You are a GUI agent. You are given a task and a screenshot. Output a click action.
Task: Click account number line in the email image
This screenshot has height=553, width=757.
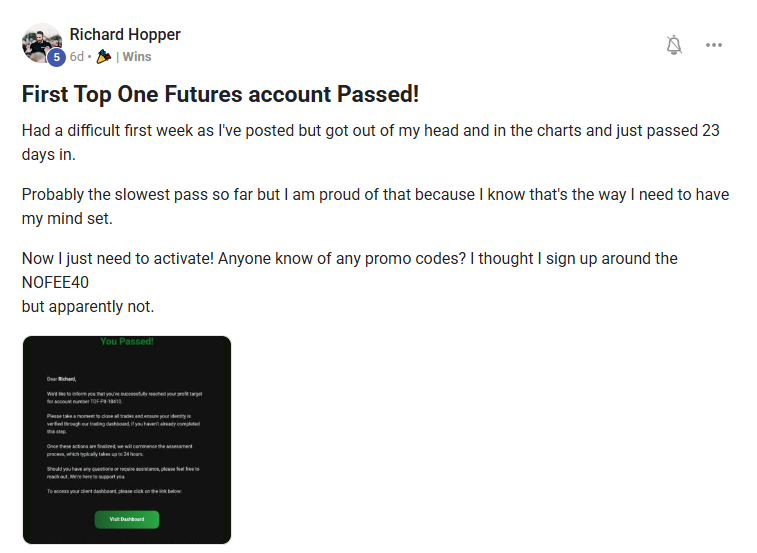tap(84, 401)
